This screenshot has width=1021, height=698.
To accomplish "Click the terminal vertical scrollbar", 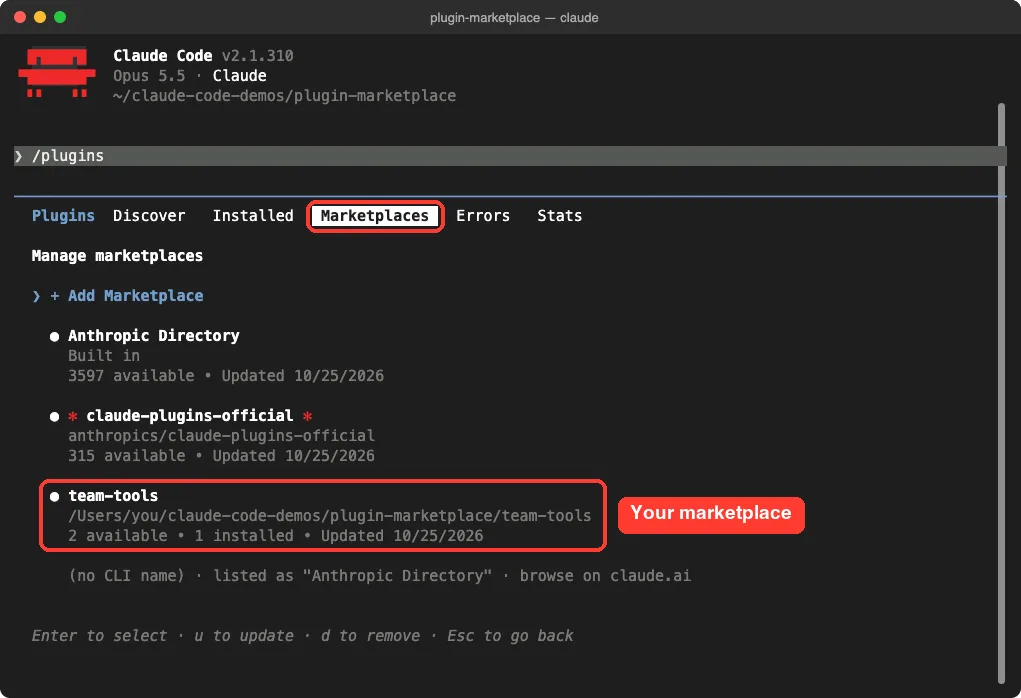I will [x=1001, y=393].
